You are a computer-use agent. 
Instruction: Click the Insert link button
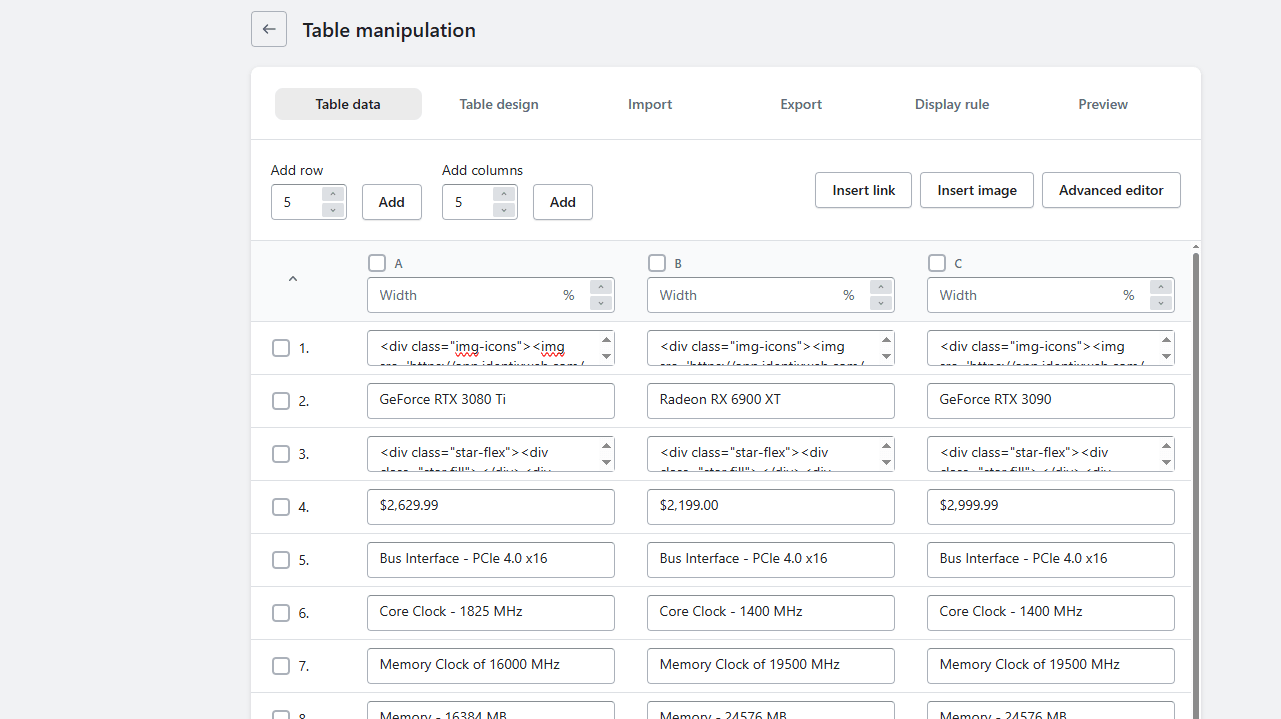coord(863,190)
